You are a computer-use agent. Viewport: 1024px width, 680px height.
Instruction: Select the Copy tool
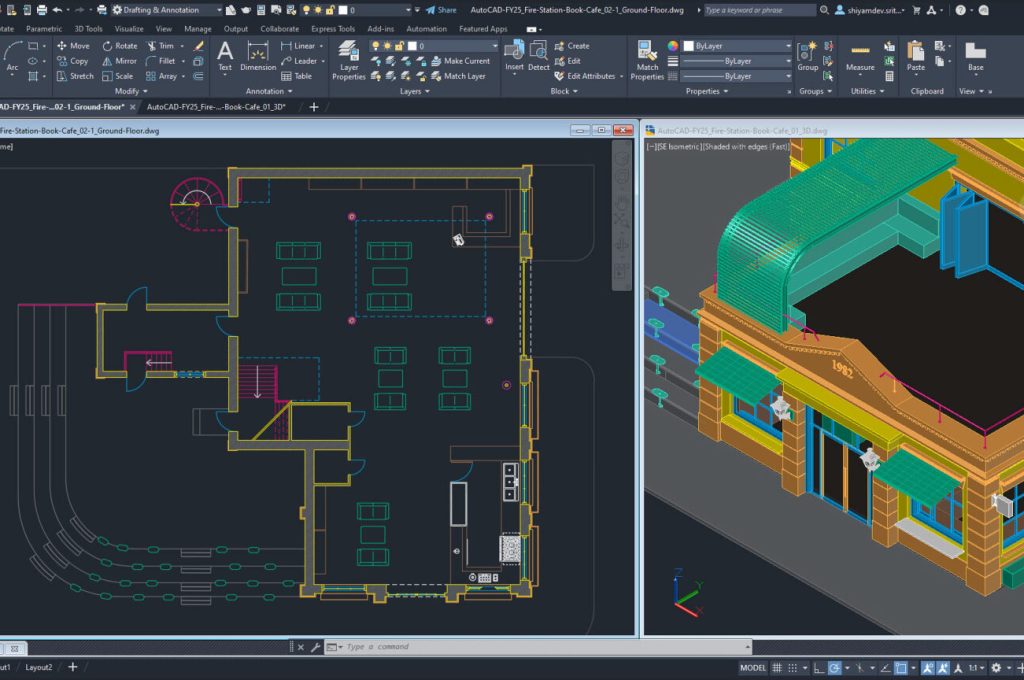(x=72, y=61)
